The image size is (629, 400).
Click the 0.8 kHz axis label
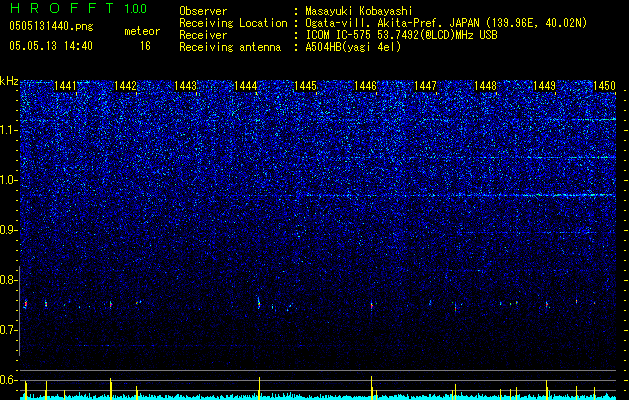pos(7,280)
